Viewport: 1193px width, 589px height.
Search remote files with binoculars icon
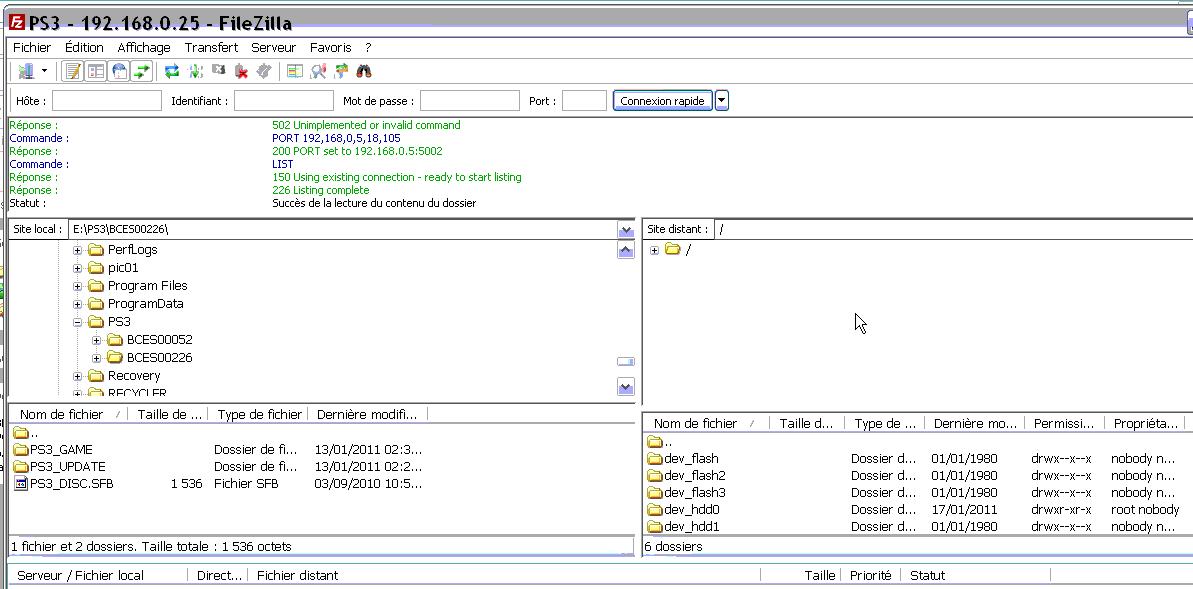point(364,72)
